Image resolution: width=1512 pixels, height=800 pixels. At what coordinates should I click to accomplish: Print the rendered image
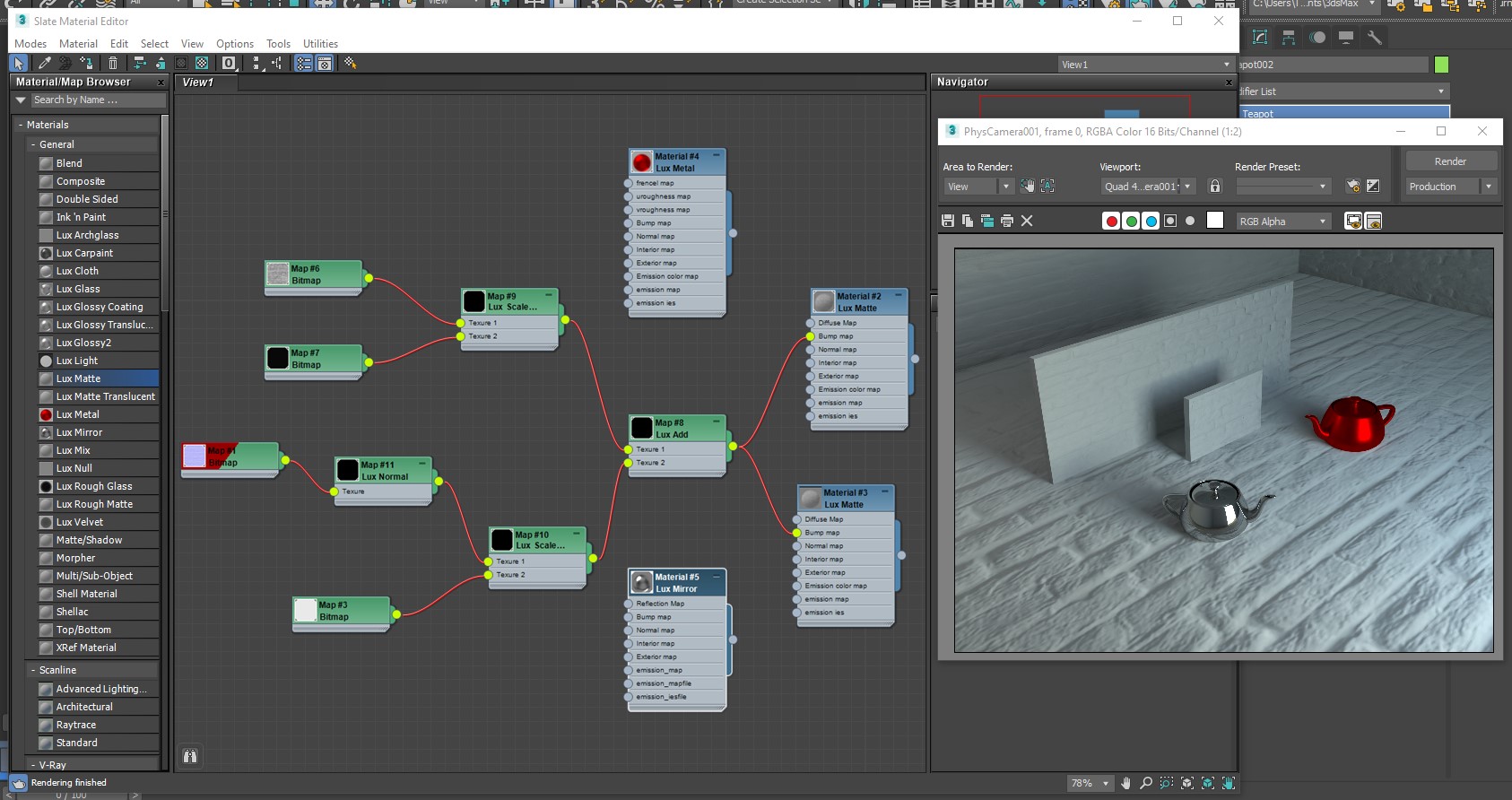1007,221
